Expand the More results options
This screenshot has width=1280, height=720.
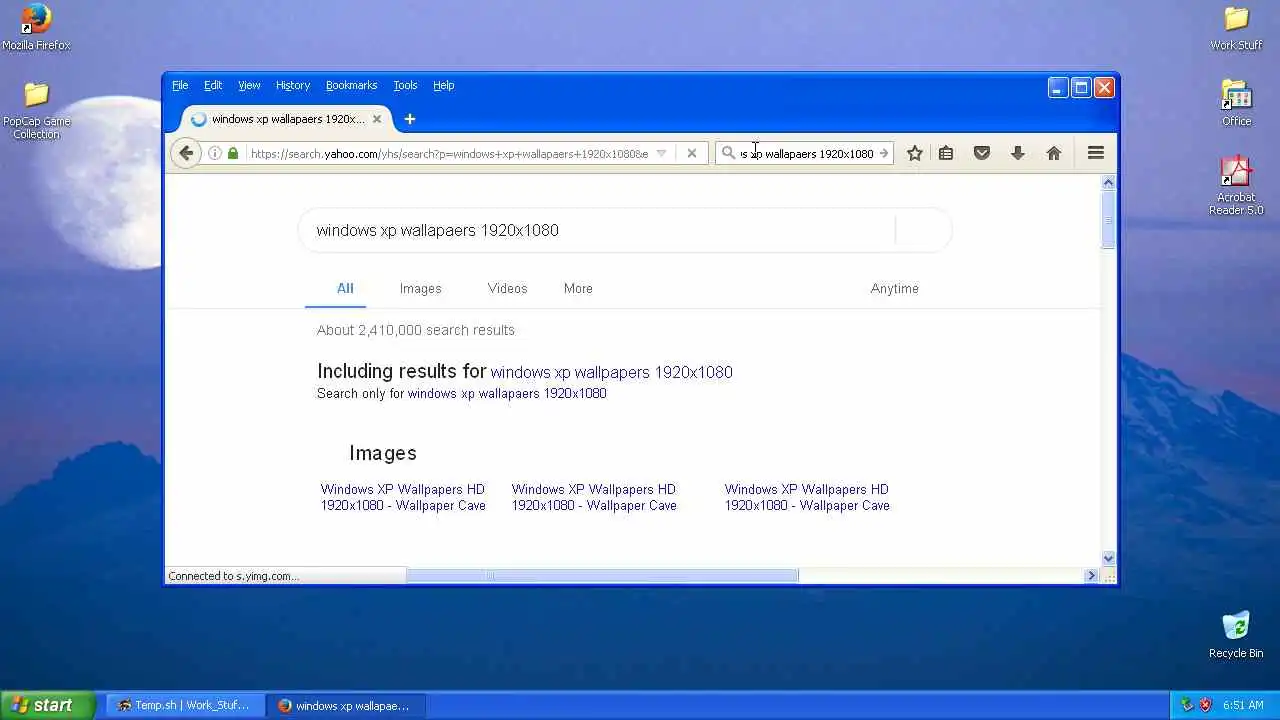point(578,288)
